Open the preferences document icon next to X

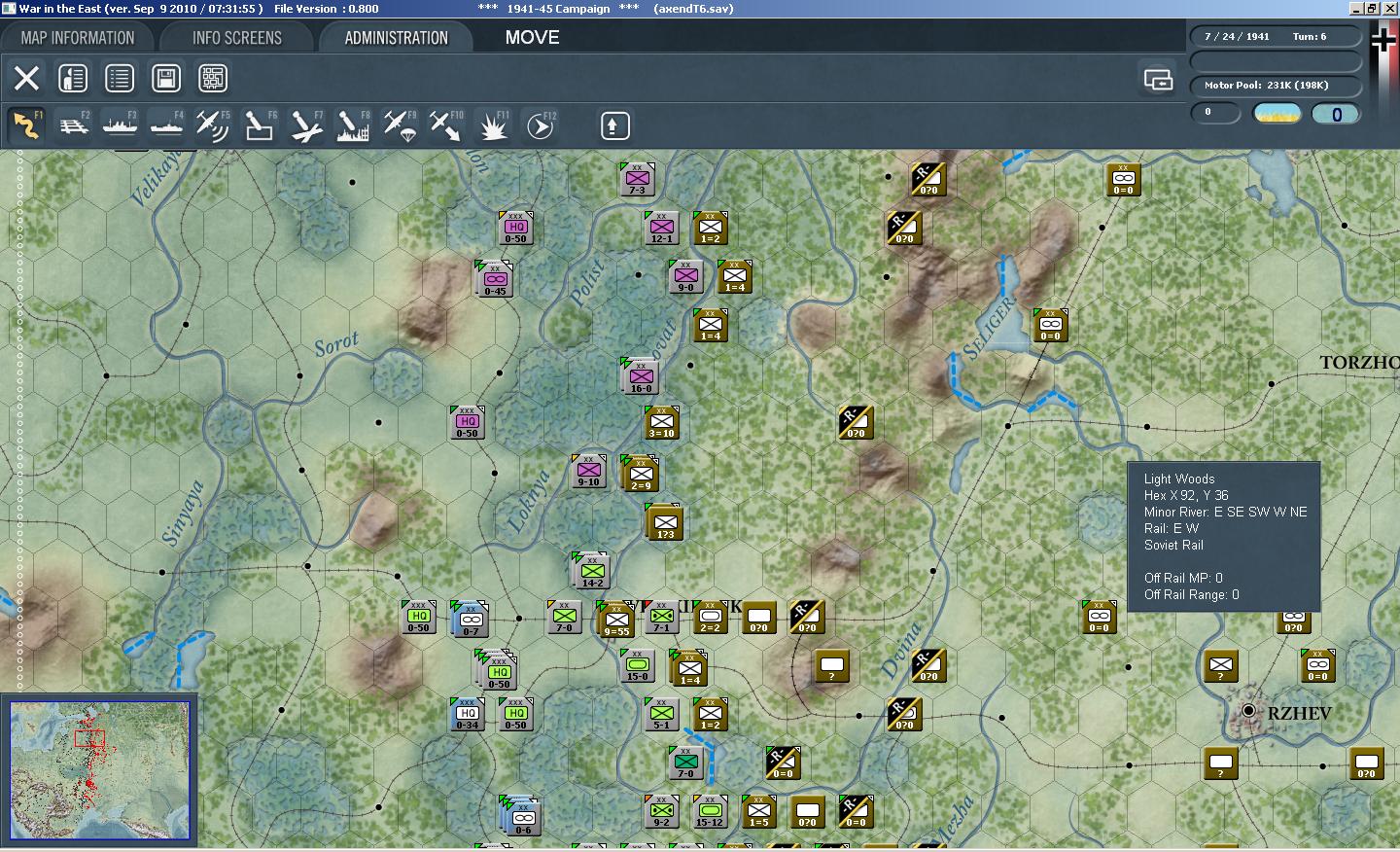tap(73, 78)
